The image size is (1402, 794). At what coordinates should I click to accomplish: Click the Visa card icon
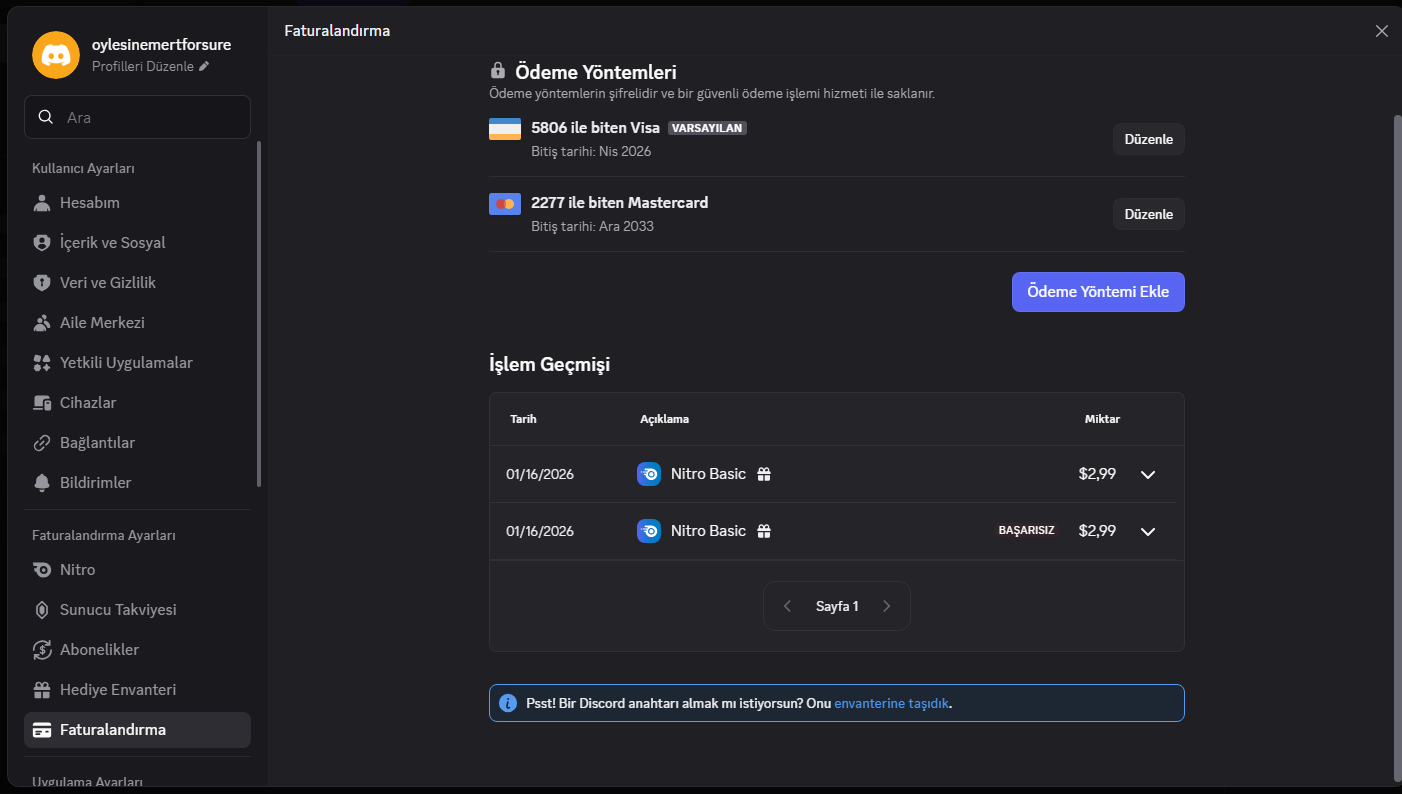point(505,129)
